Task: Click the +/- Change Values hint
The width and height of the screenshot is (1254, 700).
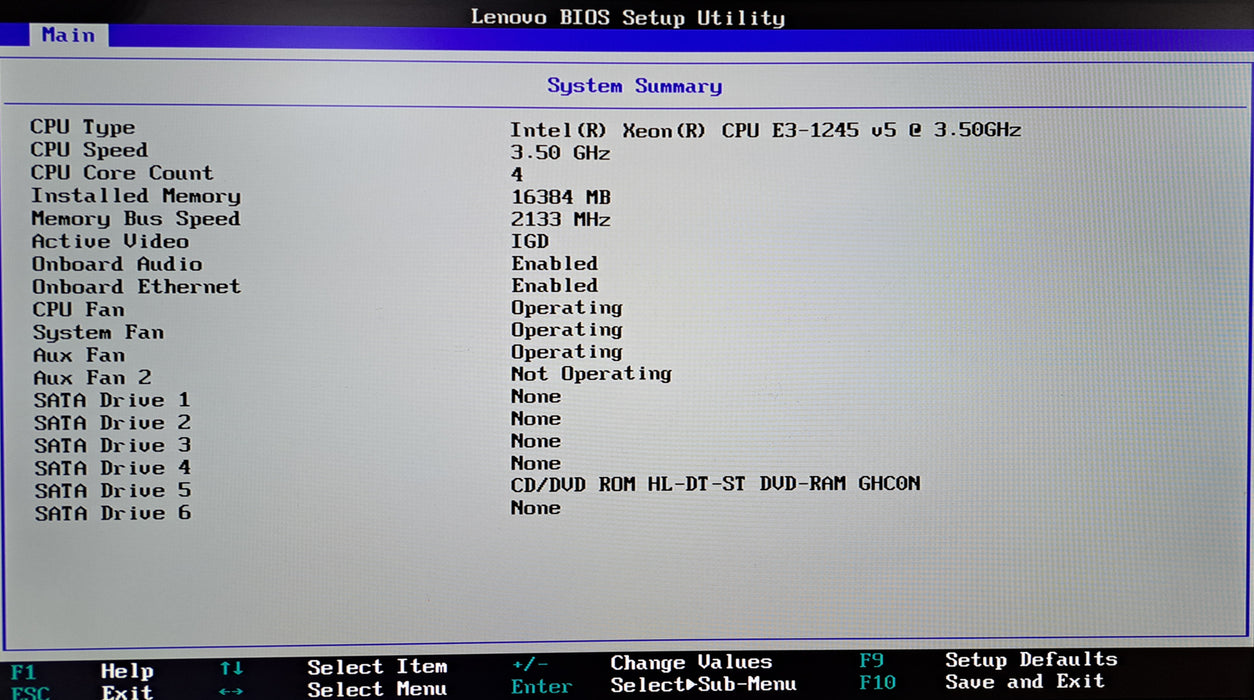Action: tap(642, 663)
